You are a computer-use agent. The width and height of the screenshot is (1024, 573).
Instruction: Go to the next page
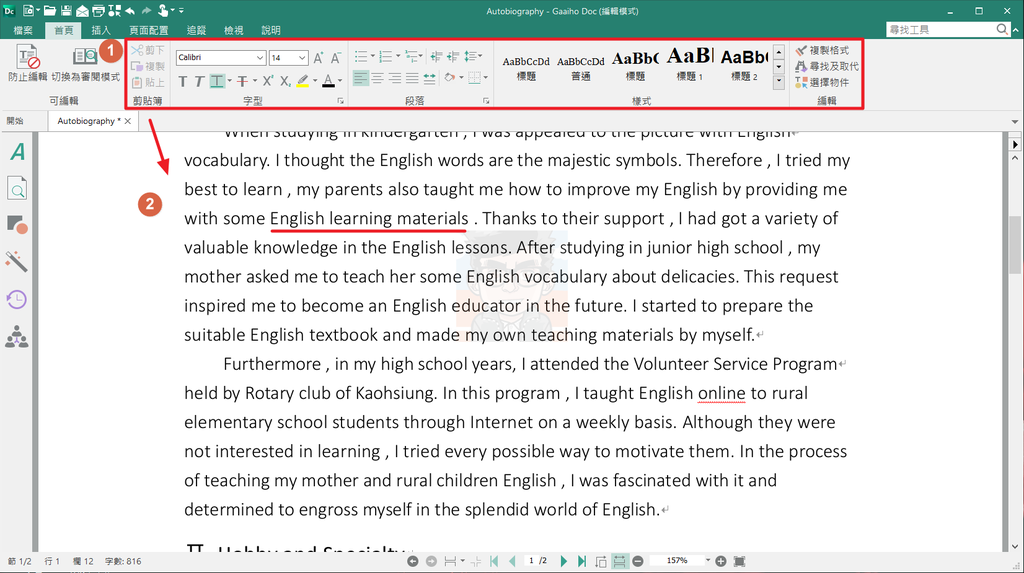[x=564, y=561]
